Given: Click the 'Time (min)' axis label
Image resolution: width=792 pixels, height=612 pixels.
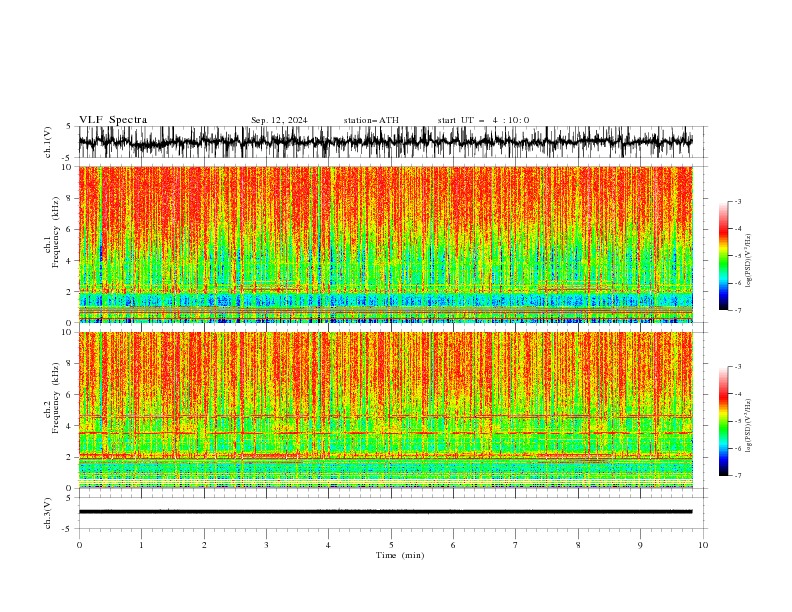Looking at the screenshot, I should (x=400, y=555).
